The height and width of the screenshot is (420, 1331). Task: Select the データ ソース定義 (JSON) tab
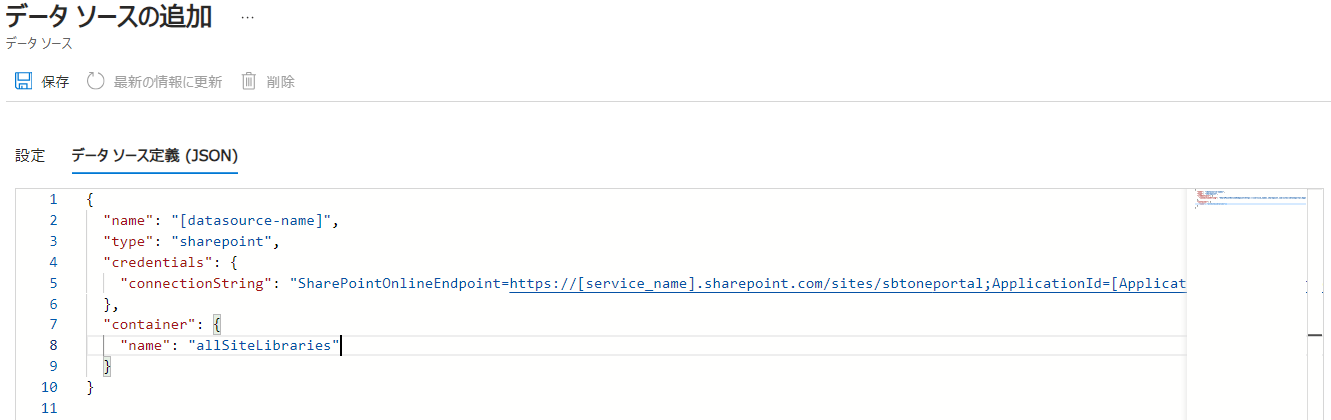pyautogui.click(x=154, y=155)
